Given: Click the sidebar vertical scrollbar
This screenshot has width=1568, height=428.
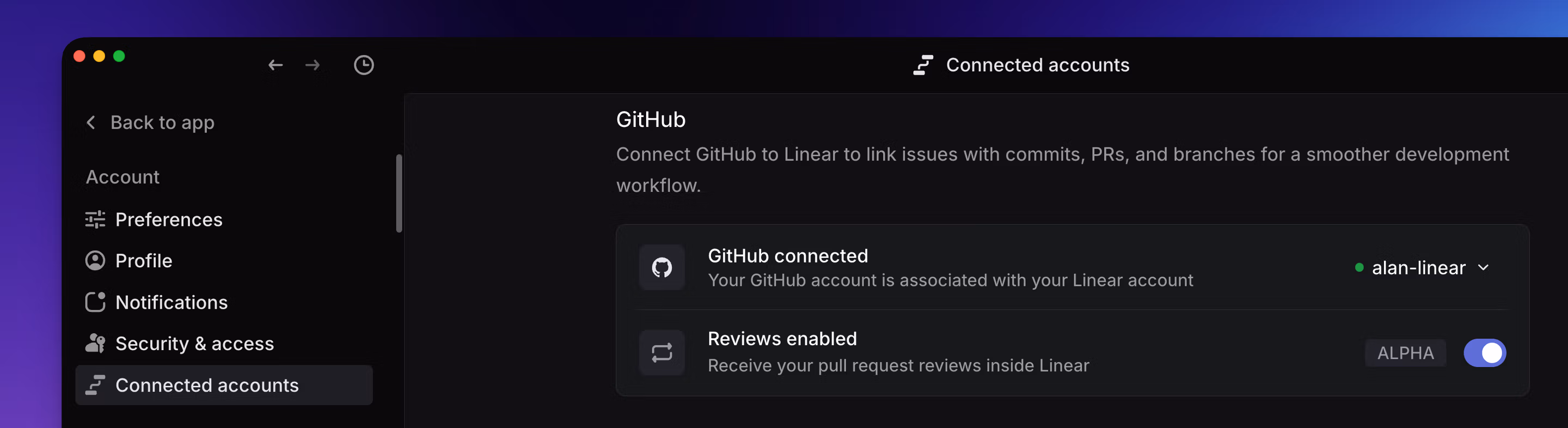Looking at the screenshot, I should 399,193.
